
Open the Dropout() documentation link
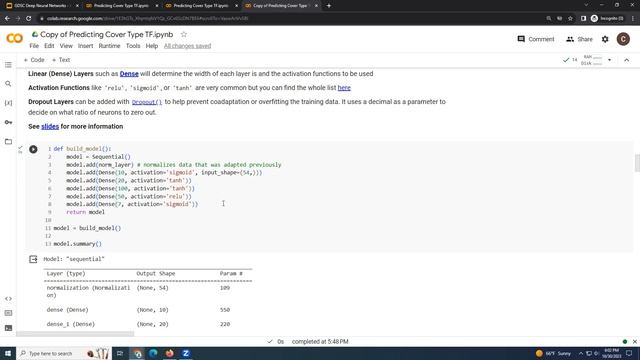[147, 102]
